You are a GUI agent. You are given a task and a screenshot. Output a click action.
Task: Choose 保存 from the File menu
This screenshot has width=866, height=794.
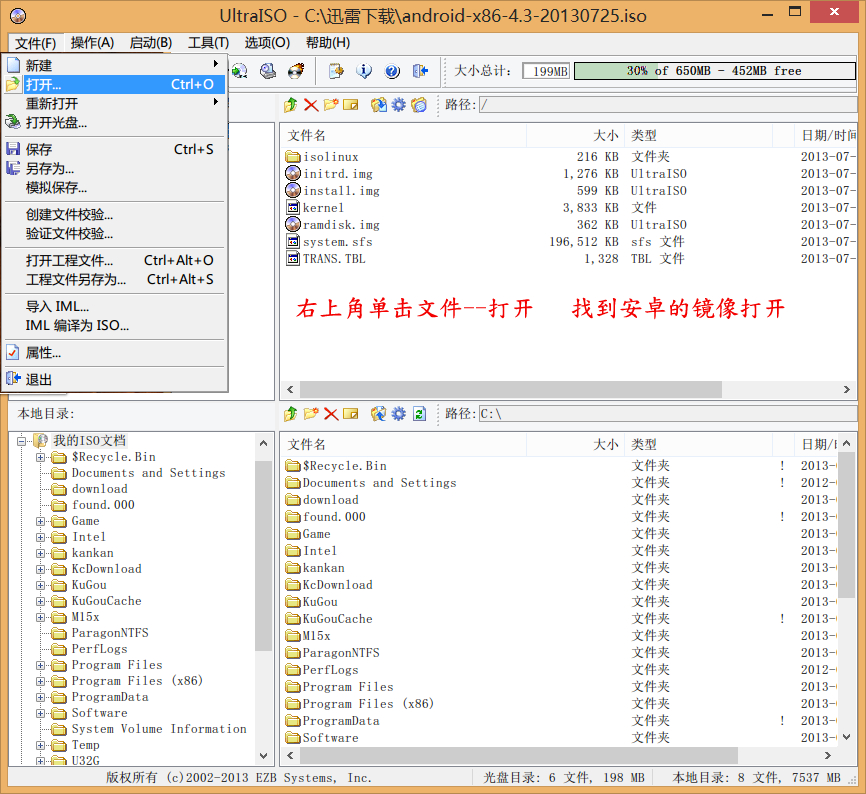(x=115, y=149)
